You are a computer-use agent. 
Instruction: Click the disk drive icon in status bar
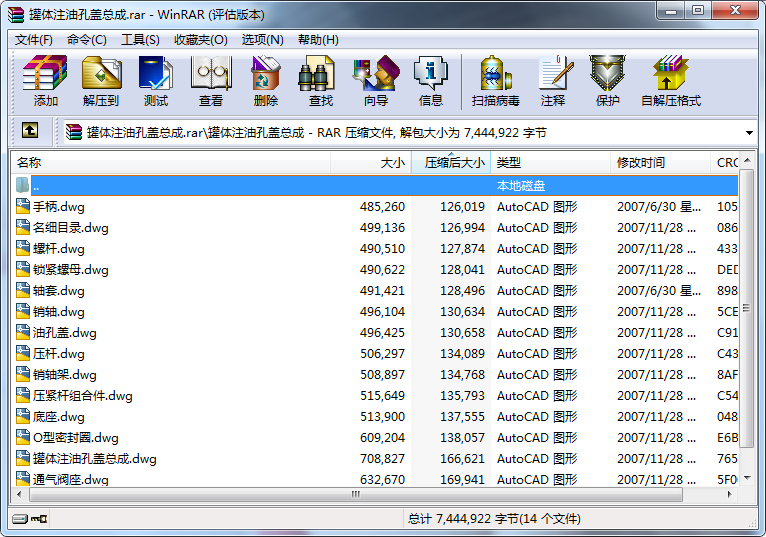tap(20, 518)
